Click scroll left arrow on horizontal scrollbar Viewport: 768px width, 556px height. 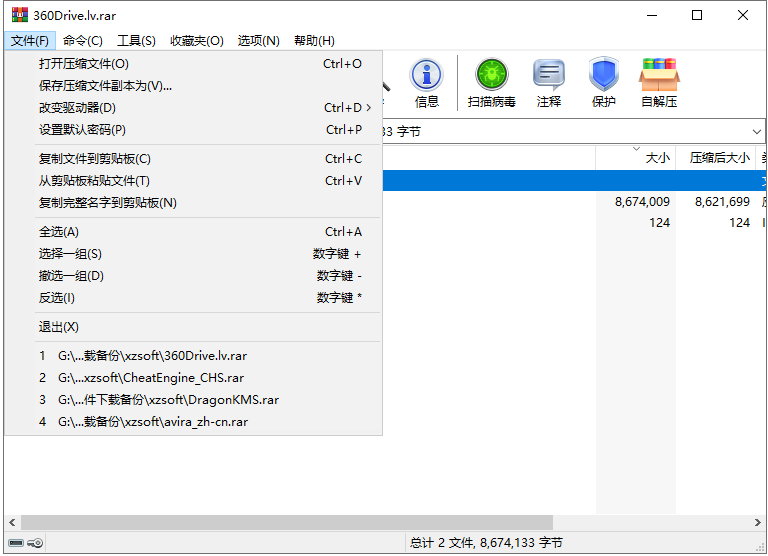click(12, 523)
